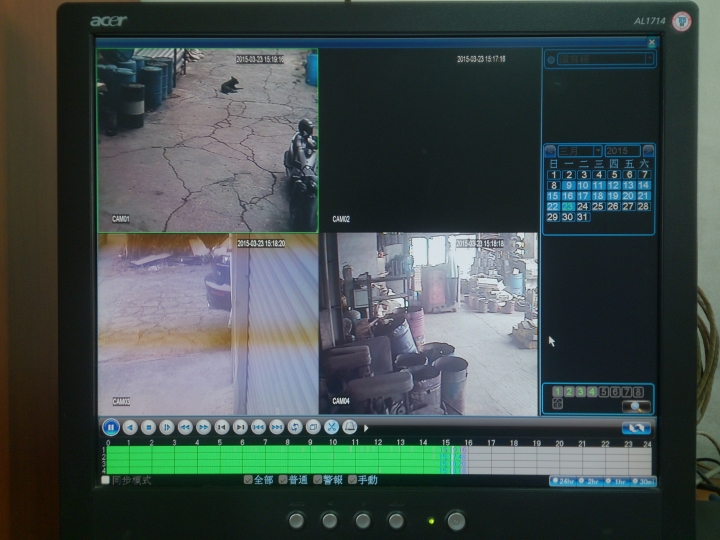The image size is (720, 540).
Task: Select date 1 in the calendar
Action: coord(554,174)
